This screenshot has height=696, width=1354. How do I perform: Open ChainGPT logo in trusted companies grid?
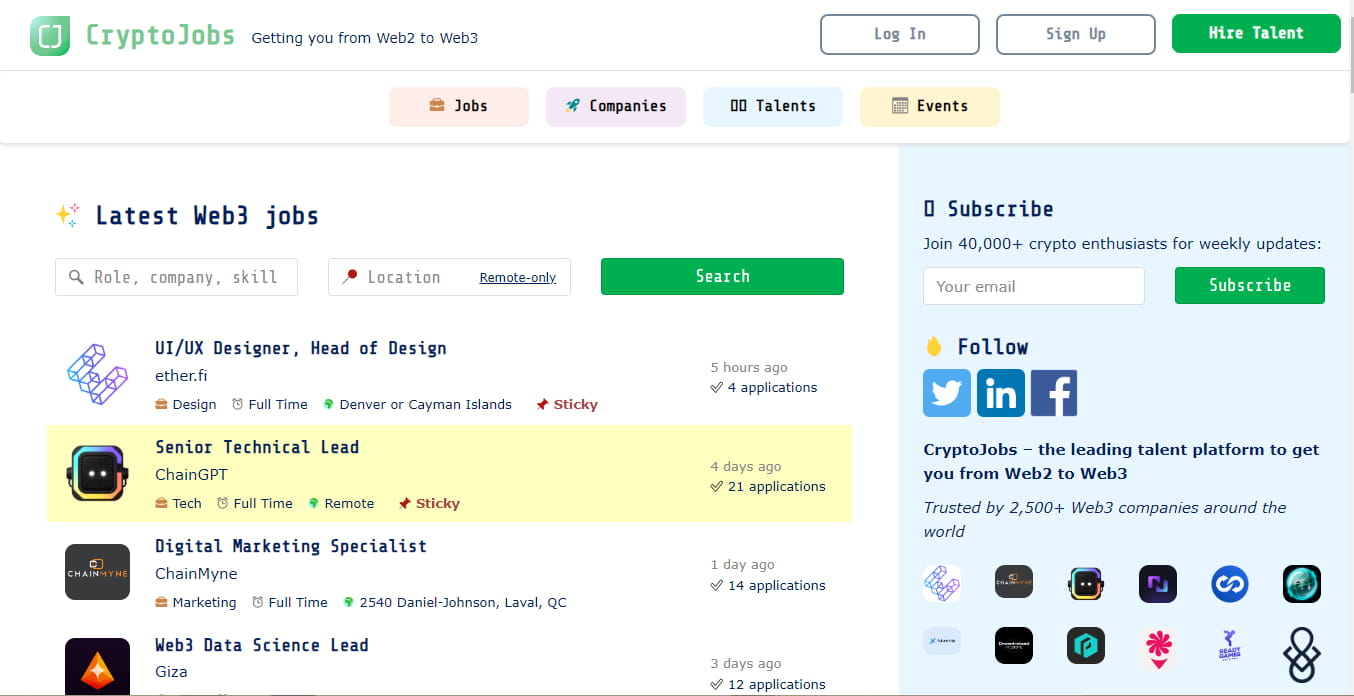point(1086,583)
